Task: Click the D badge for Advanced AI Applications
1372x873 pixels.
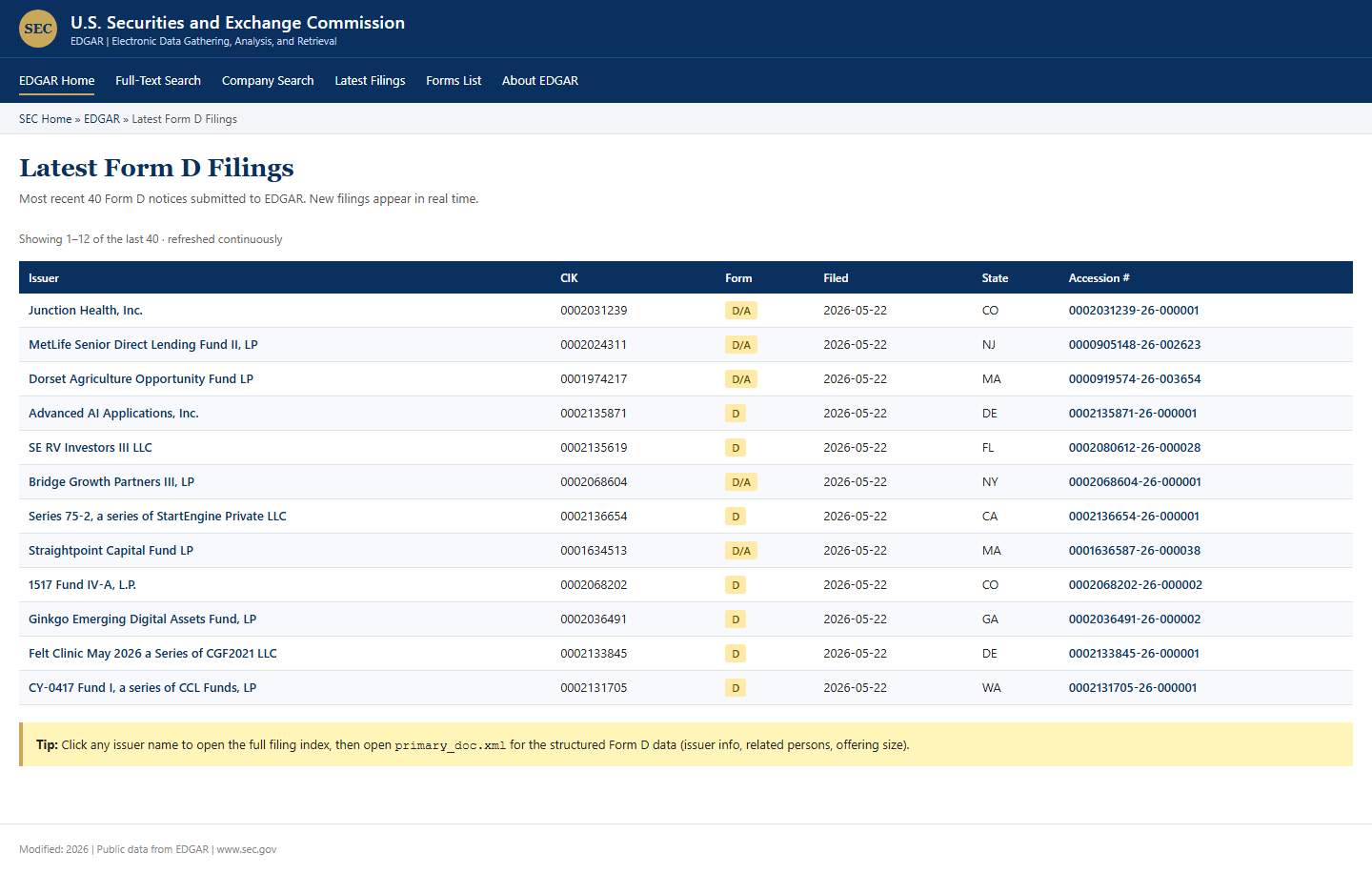Action: click(736, 414)
